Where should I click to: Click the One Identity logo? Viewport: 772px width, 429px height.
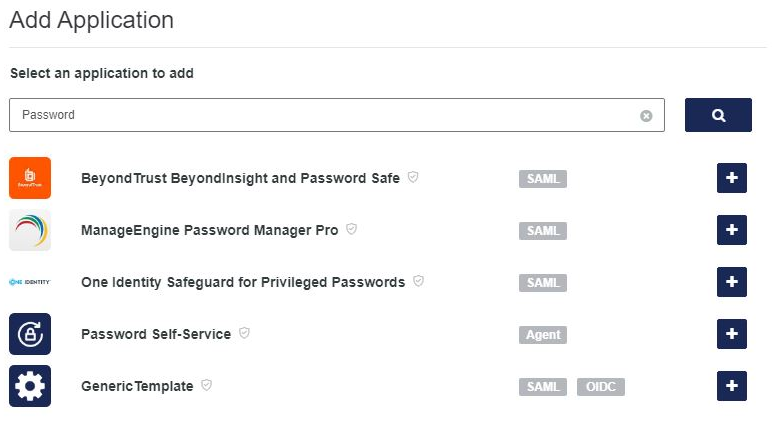click(30, 282)
